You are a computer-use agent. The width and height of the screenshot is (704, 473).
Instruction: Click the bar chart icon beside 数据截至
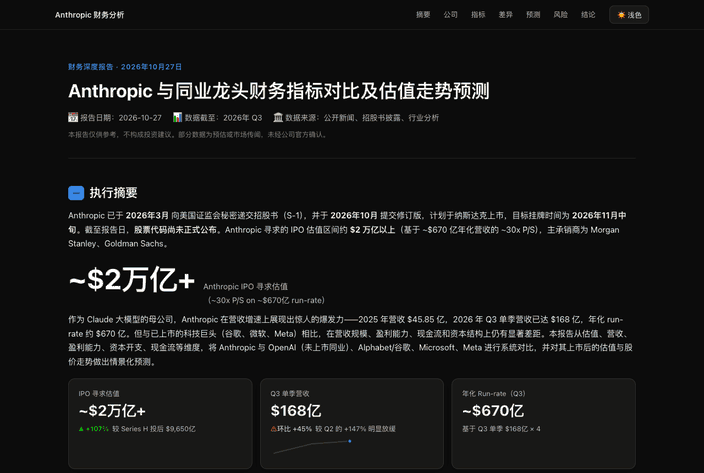[x=177, y=118]
